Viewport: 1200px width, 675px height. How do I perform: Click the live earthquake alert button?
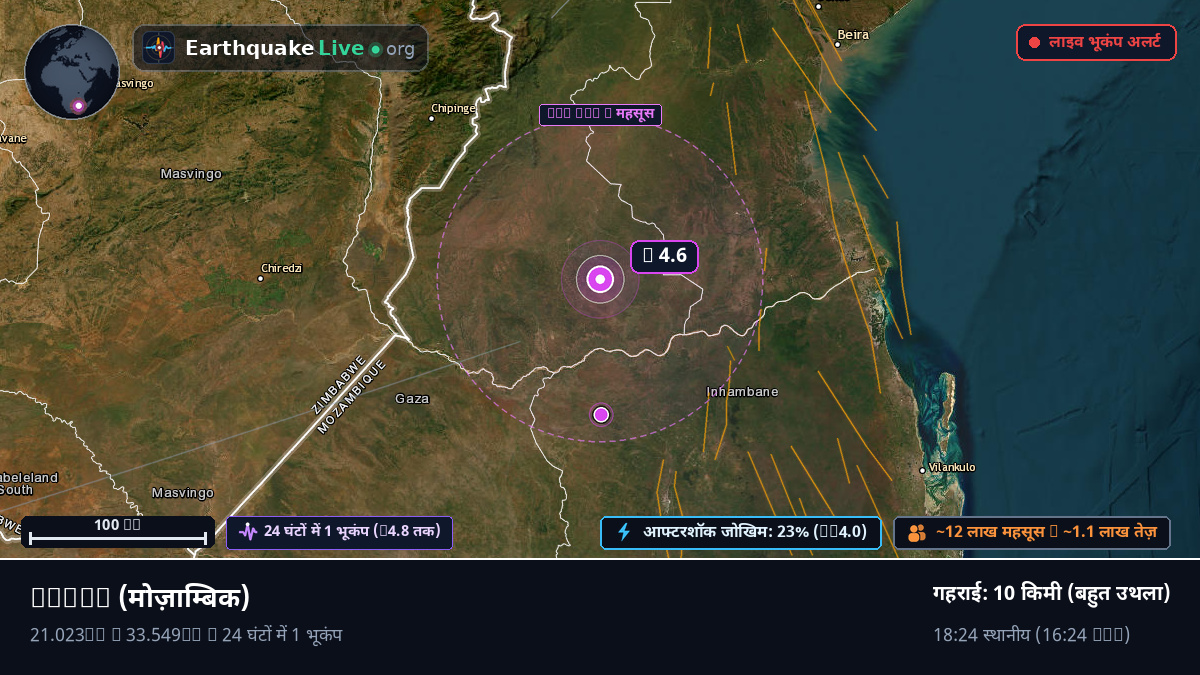click(1096, 43)
